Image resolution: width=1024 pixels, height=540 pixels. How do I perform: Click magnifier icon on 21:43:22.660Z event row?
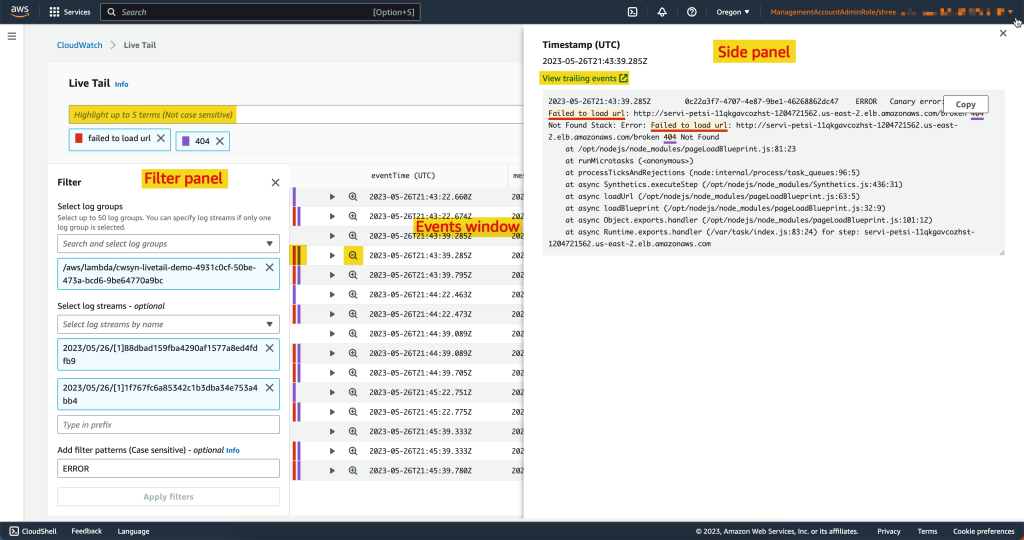coord(353,197)
